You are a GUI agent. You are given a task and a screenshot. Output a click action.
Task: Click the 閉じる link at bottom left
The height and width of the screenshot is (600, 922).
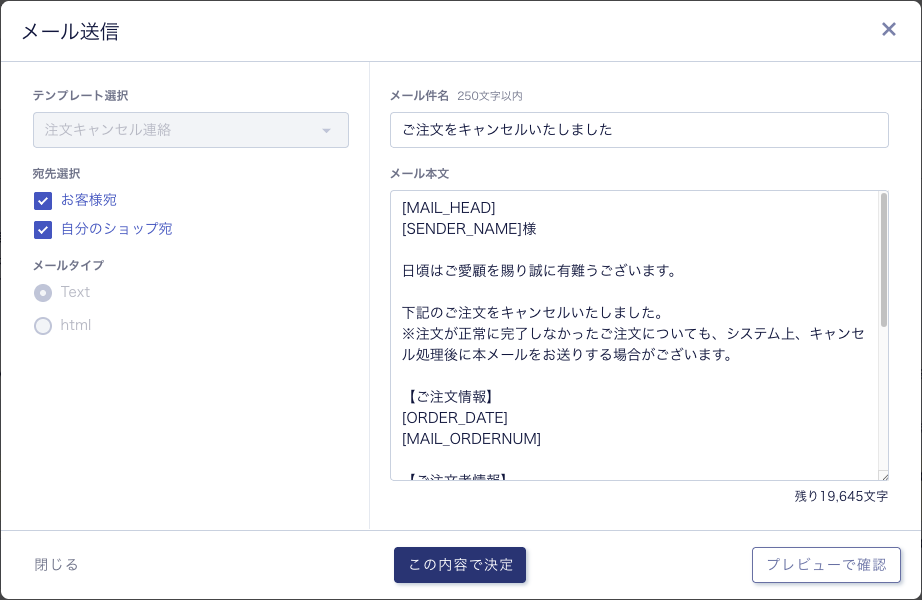pyautogui.click(x=56, y=565)
